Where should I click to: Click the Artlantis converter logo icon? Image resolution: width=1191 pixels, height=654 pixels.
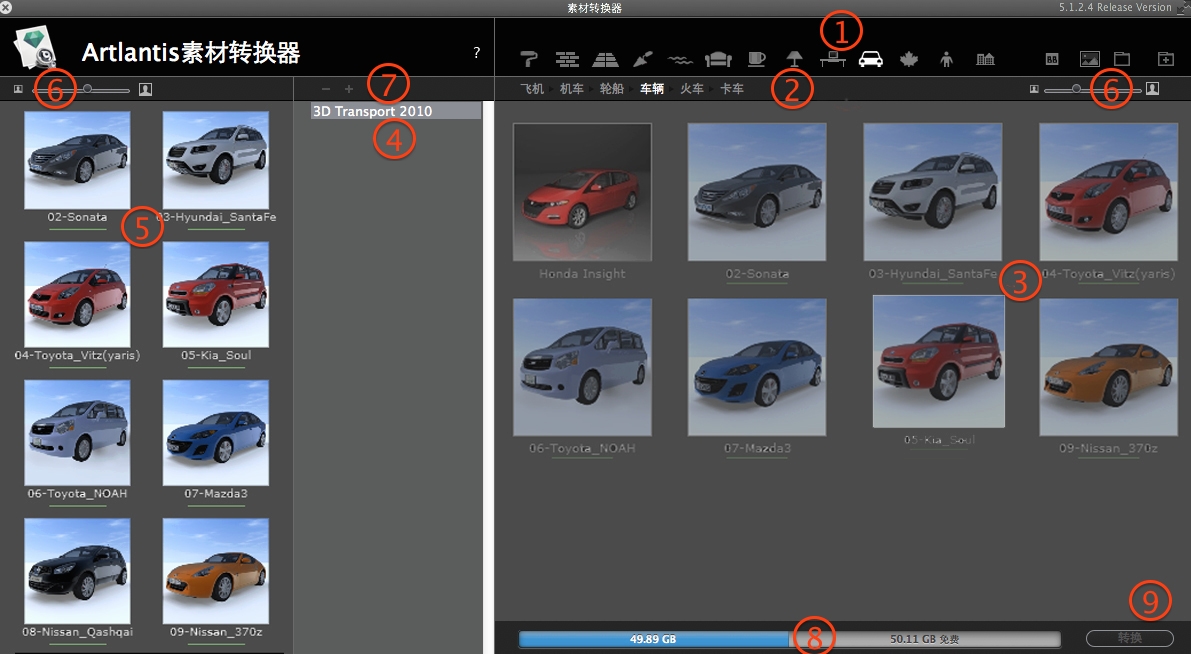35,48
